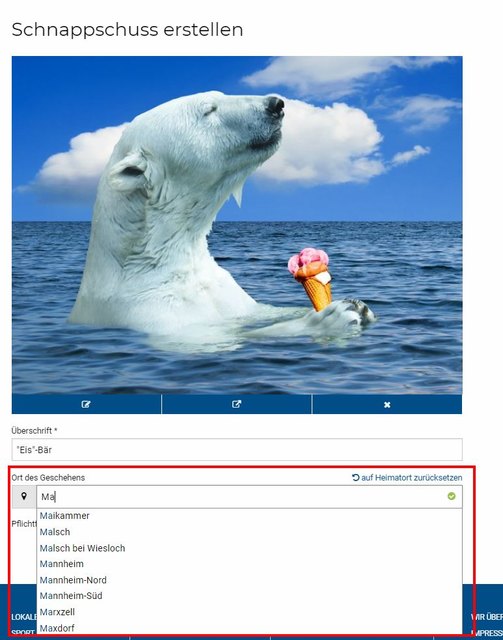This screenshot has height=640, width=503.
Task: Click the polar bear image preview
Action: [x=237, y=225]
